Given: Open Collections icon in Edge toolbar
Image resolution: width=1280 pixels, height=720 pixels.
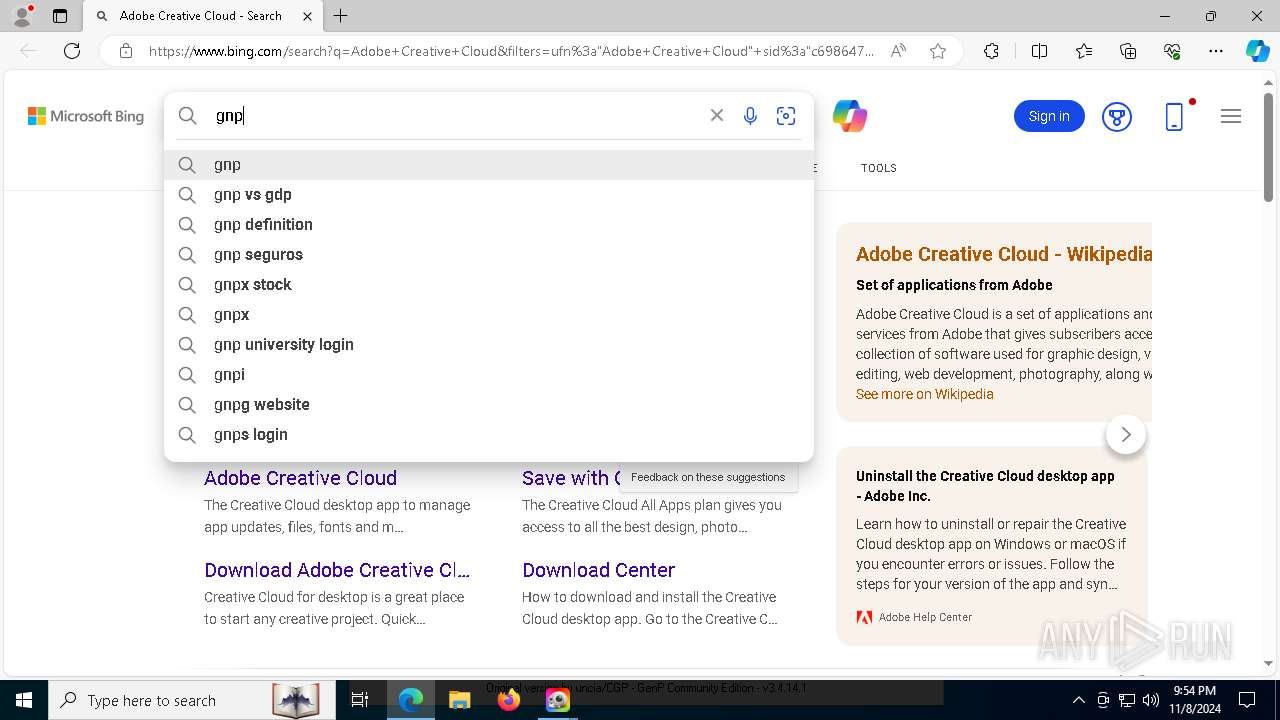Looking at the screenshot, I should [x=1128, y=51].
